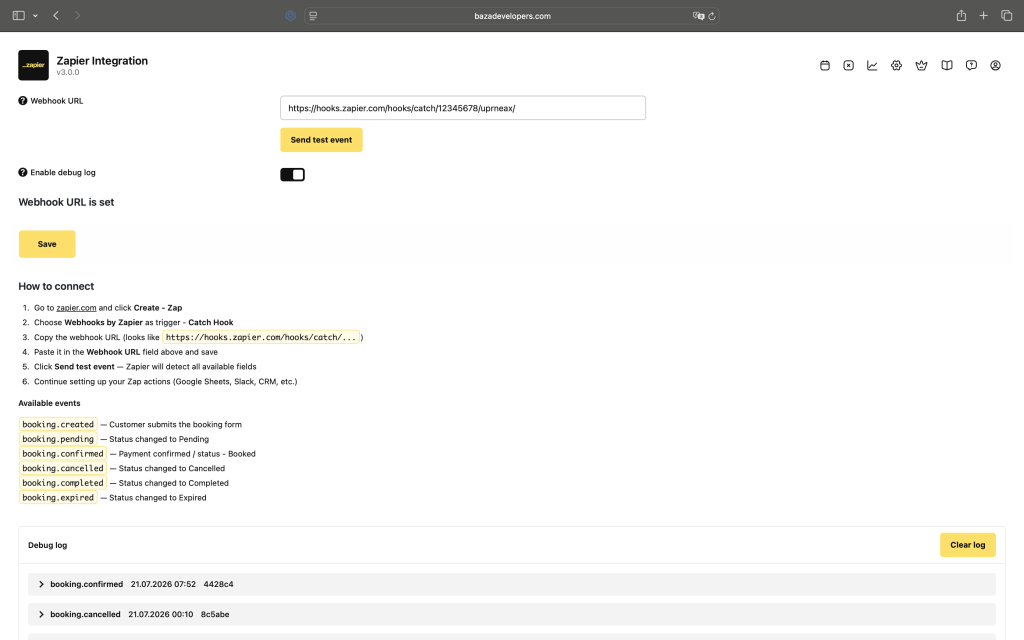The width and height of the screenshot is (1024, 640).
Task: Open the analytics line chart icon
Action: 872,65
